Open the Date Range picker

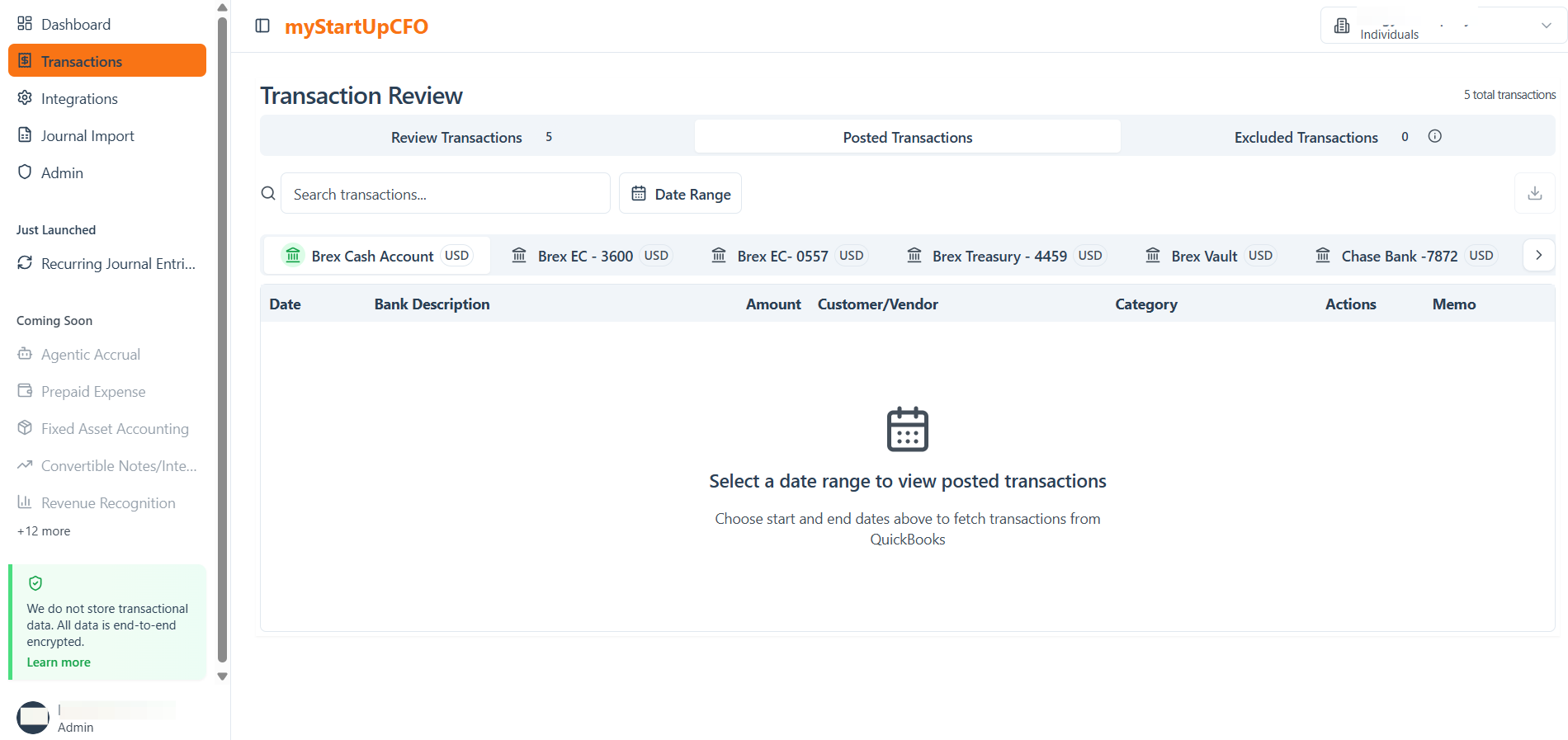point(681,193)
